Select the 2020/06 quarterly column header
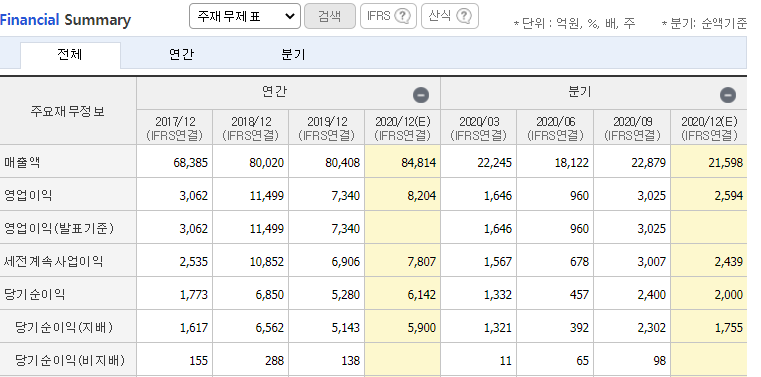The width and height of the screenshot is (761, 377). coord(555,127)
